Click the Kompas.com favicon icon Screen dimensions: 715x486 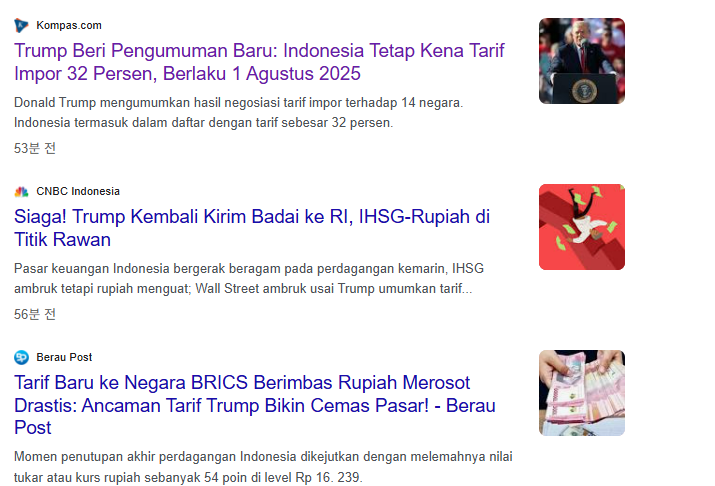(x=21, y=26)
